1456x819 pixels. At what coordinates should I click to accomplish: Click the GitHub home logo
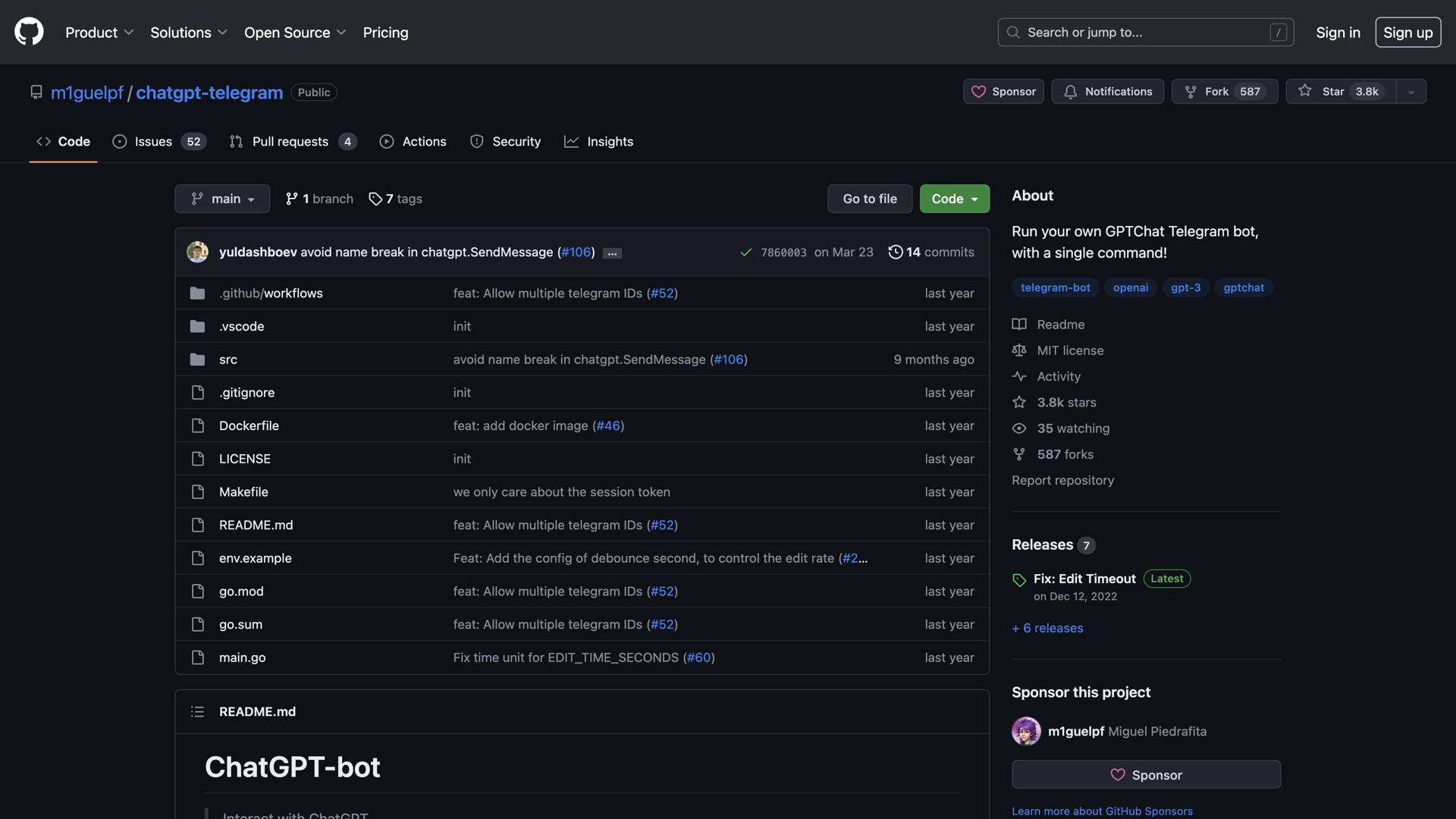point(28,31)
